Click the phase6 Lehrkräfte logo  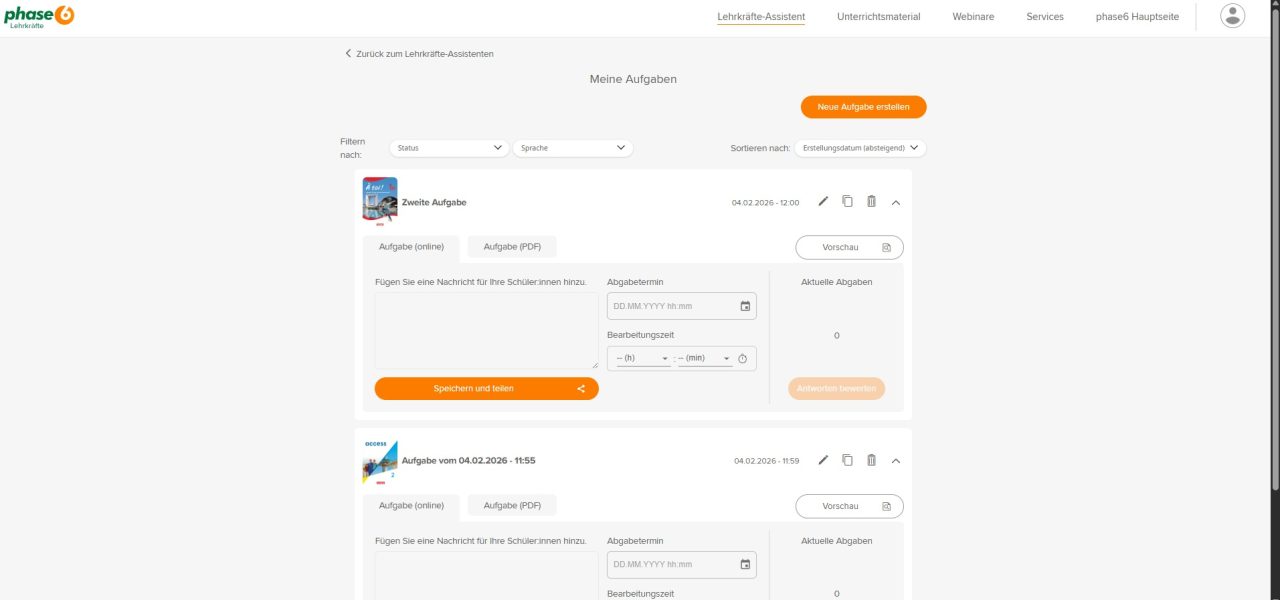38,16
